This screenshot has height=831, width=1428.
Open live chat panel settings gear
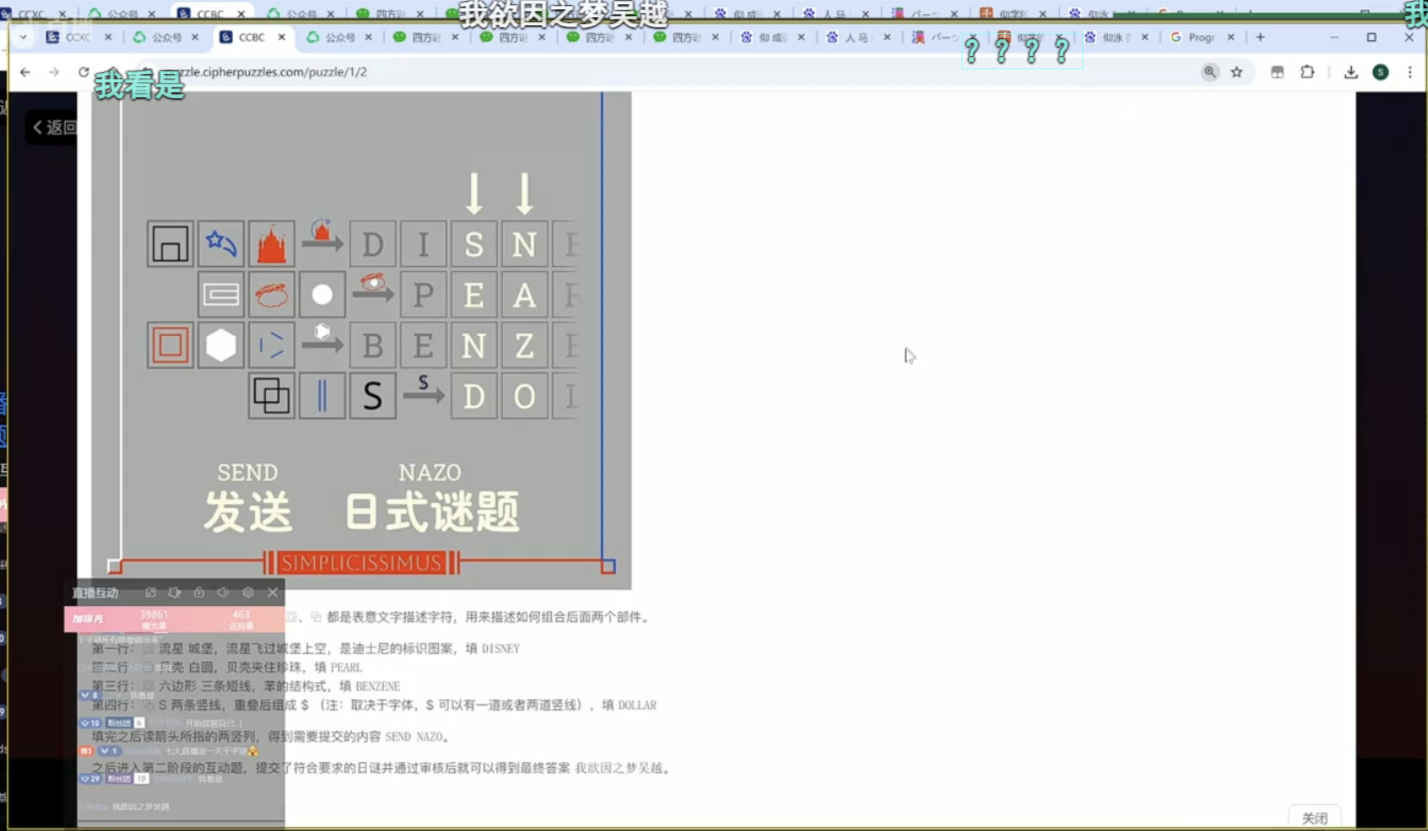pos(248,593)
